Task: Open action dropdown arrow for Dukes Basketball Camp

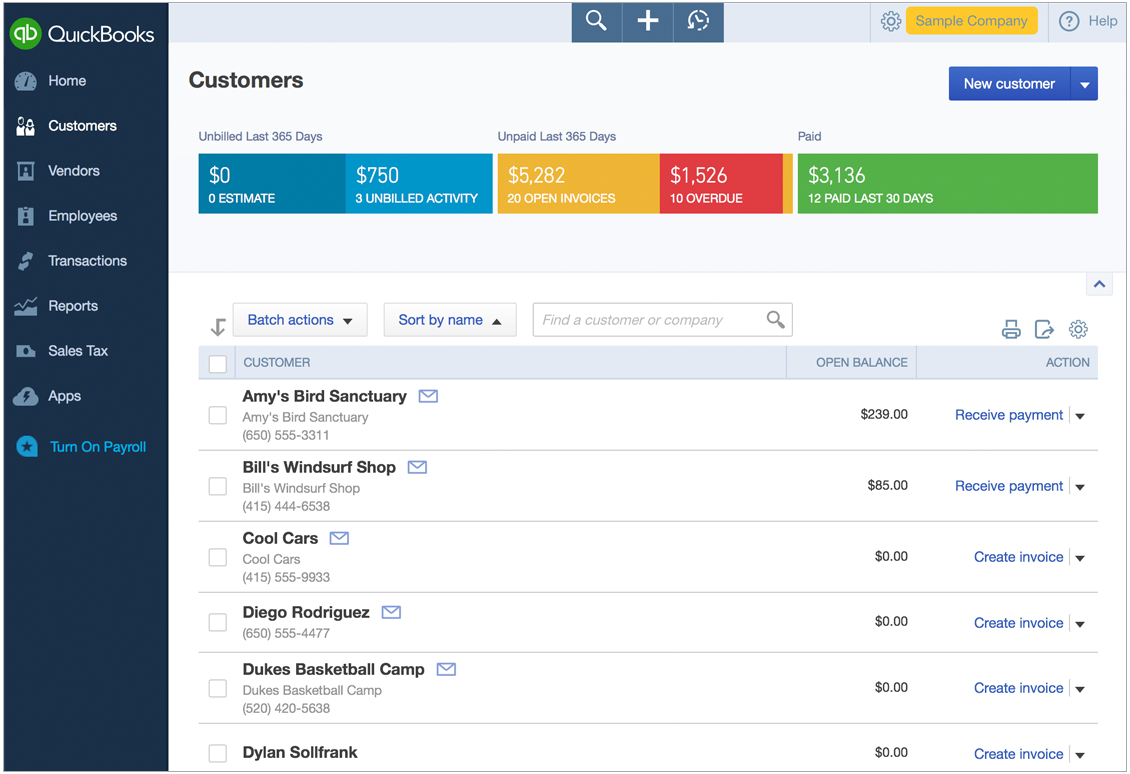Action: pos(1080,689)
